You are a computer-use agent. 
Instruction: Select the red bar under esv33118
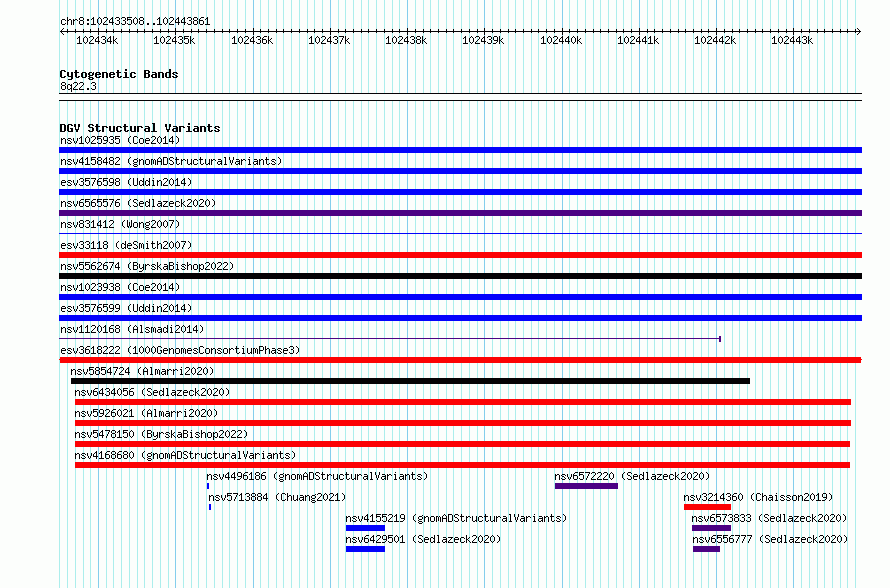click(460, 255)
